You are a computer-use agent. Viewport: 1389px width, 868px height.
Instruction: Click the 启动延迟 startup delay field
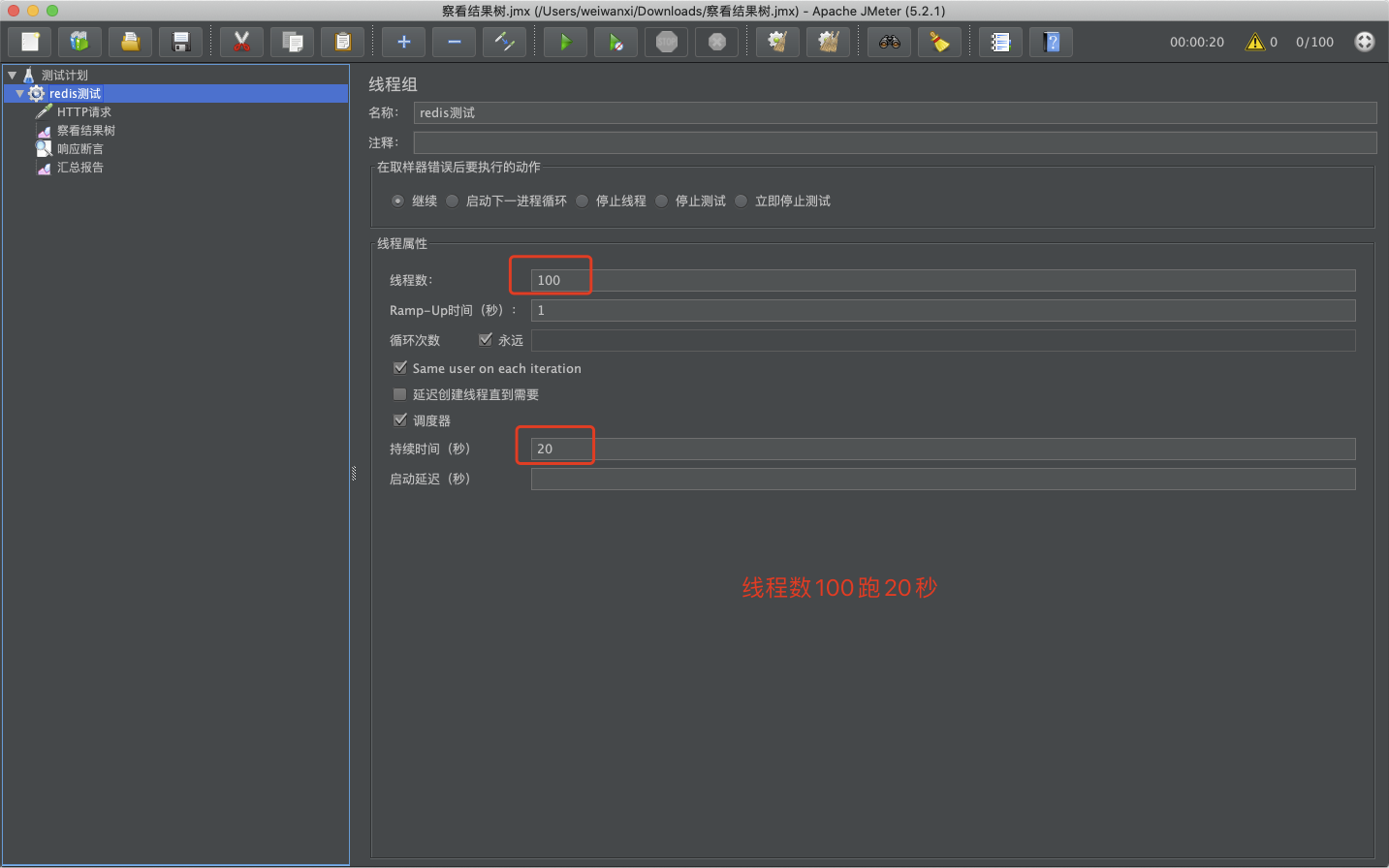[943, 479]
